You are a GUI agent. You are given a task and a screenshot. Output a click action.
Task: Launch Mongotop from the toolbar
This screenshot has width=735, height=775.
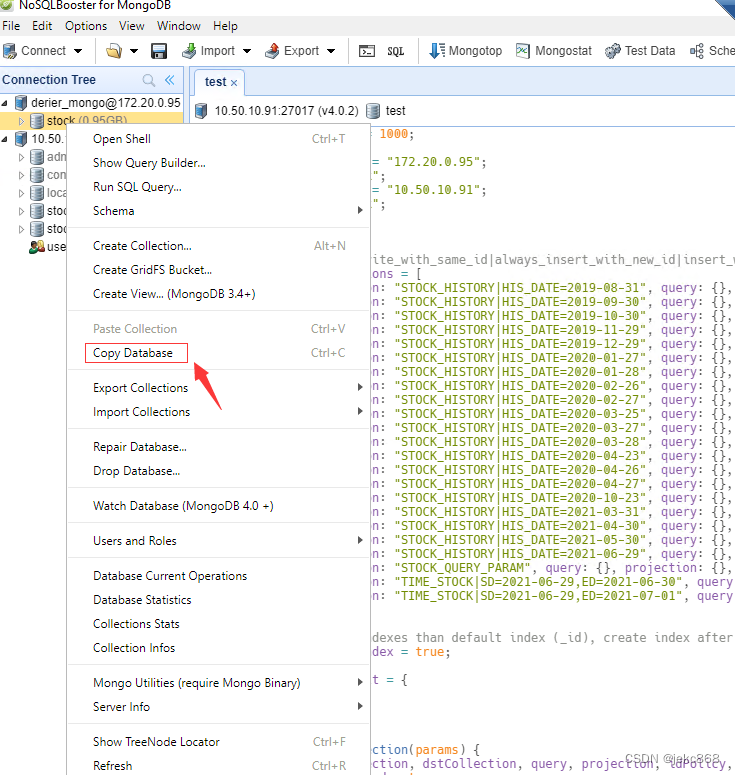pyautogui.click(x=465, y=51)
